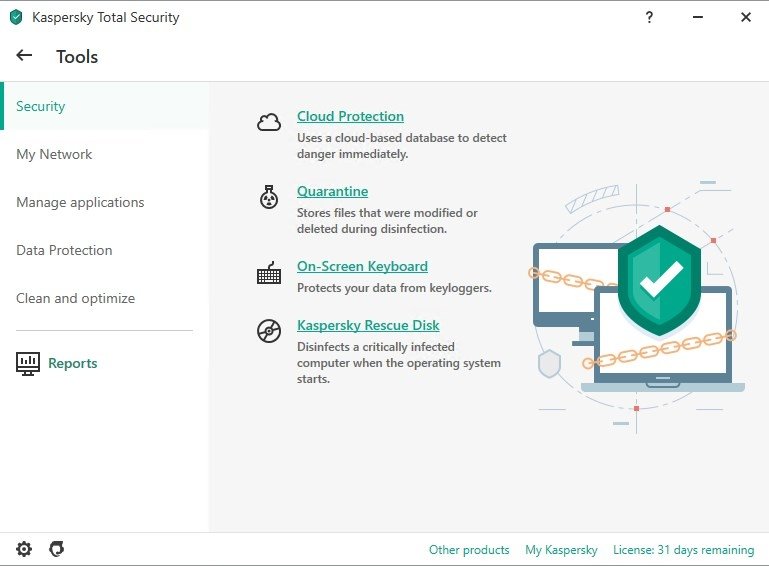Image resolution: width=769 pixels, height=566 pixels.
Task: Click the Tools page heading
Action: click(x=77, y=57)
